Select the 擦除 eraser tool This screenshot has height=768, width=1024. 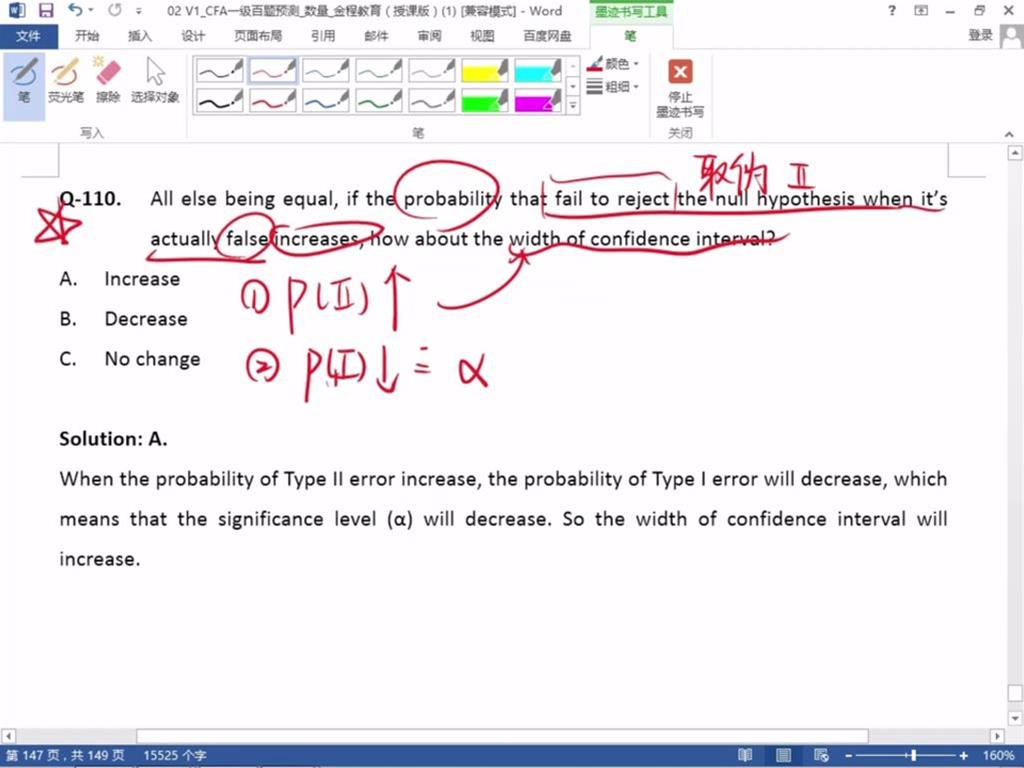(x=108, y=82)
